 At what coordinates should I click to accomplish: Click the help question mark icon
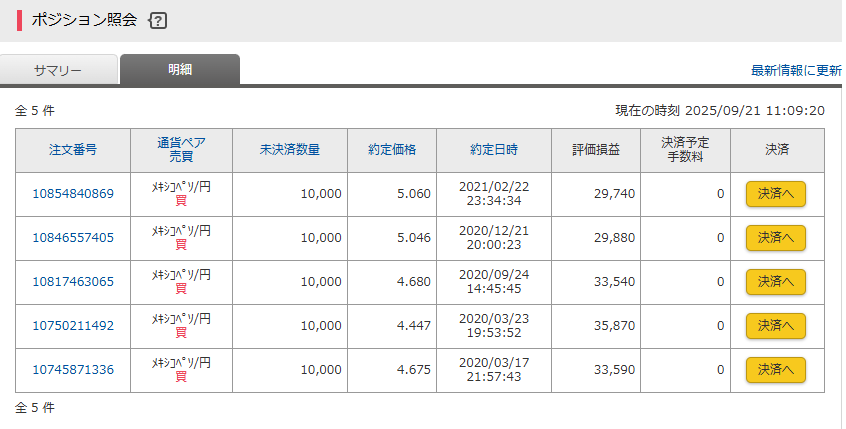[157, 21]
